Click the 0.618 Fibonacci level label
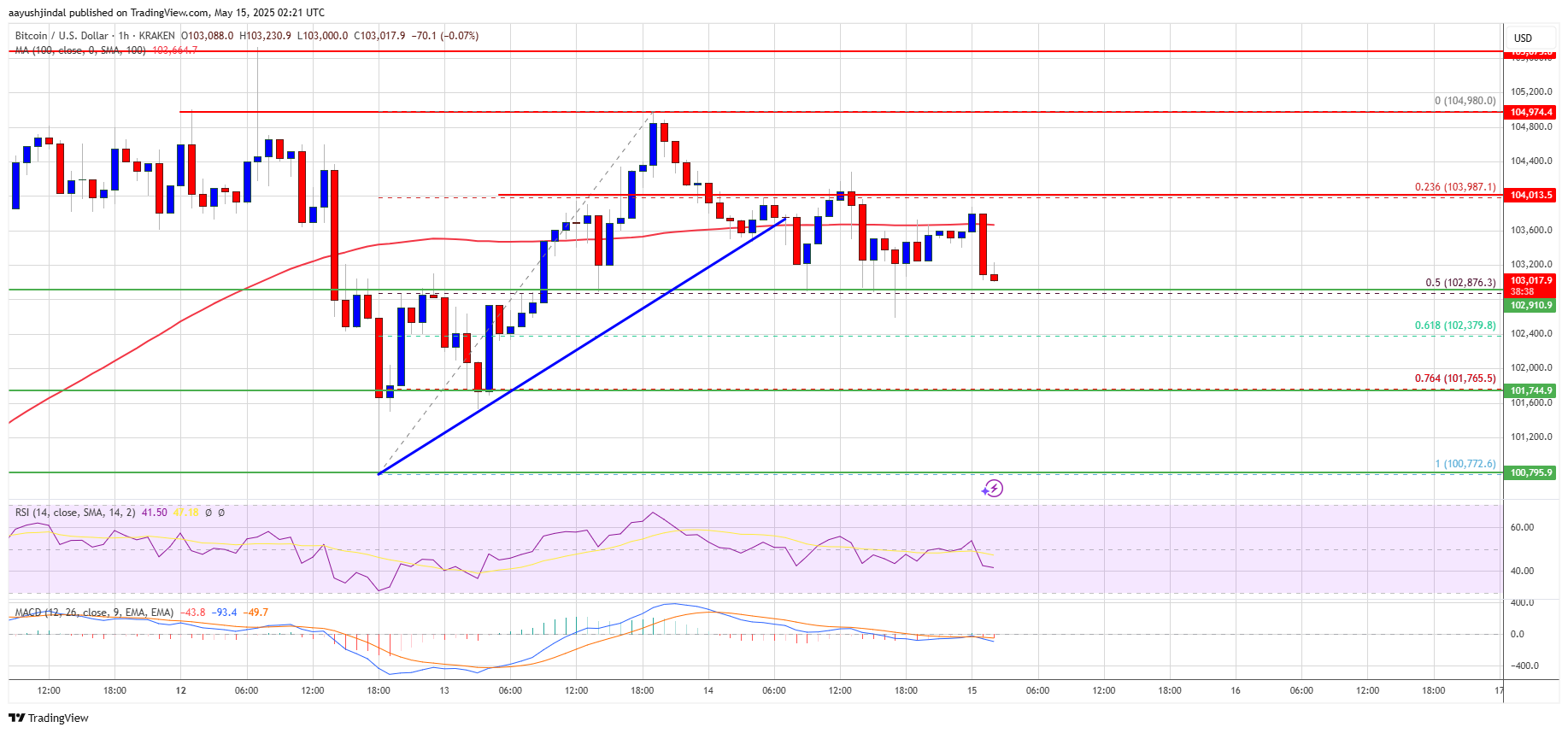 tap(1454, 325)
